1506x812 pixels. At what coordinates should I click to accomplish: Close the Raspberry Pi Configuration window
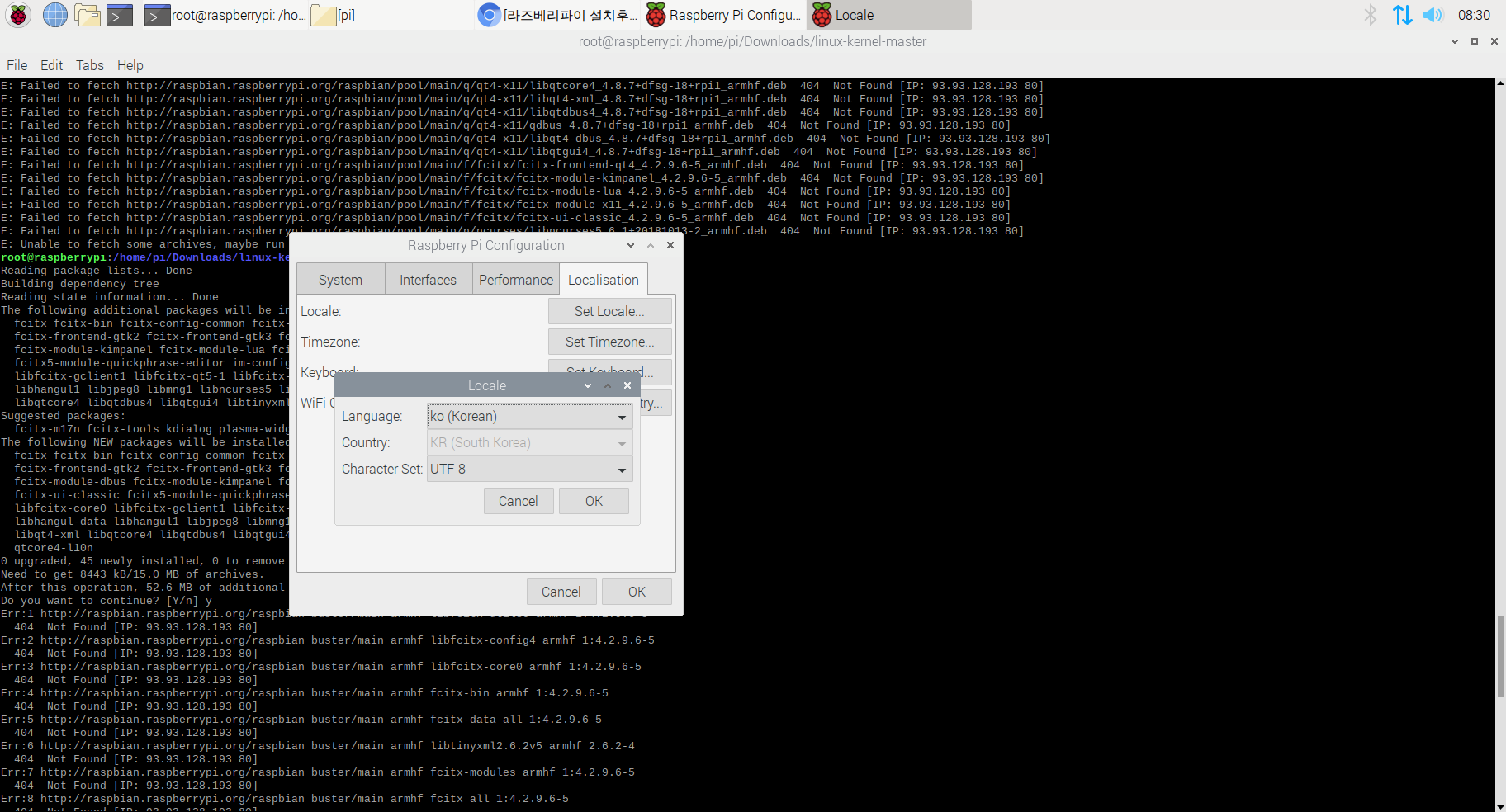coord(670,245)
